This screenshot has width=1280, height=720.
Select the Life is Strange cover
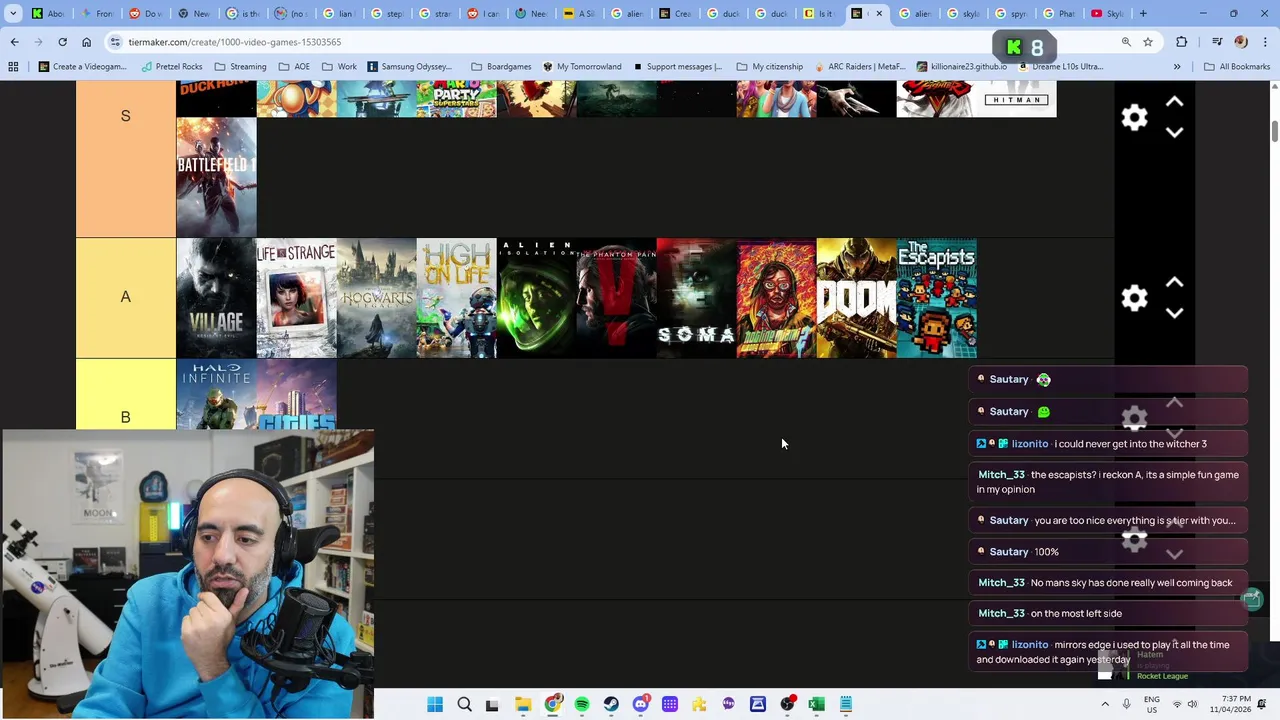pyautogui.click(x=296, y=298)
